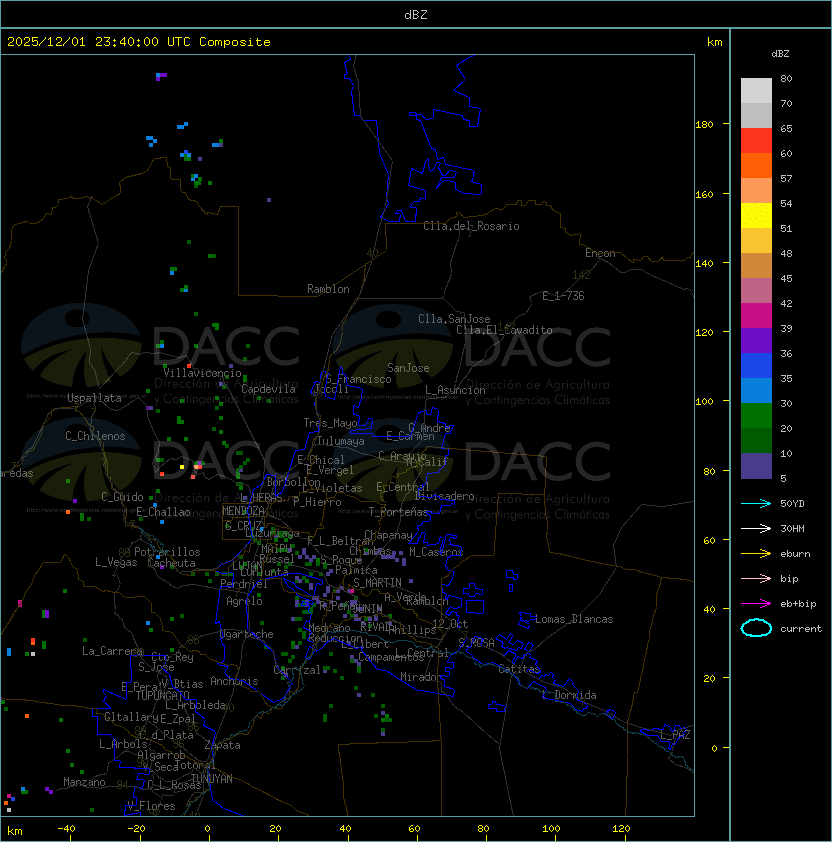This screenshot has width=832, height=842.
Task: Click the MENDOZA label on the map
Action: tap(244, 511)
